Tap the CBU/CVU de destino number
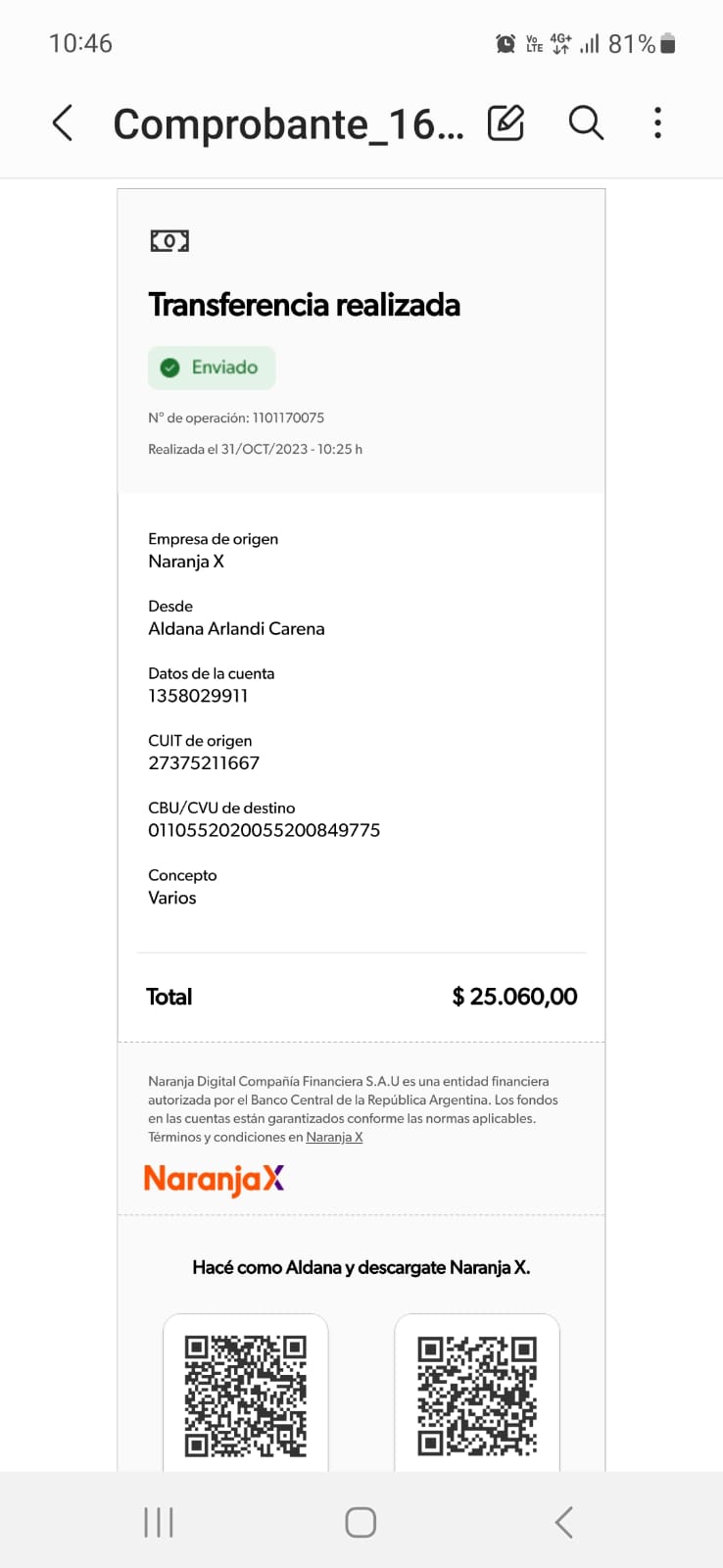The width and height of the screenshot is (723, 1568). (x=264, y=830)
